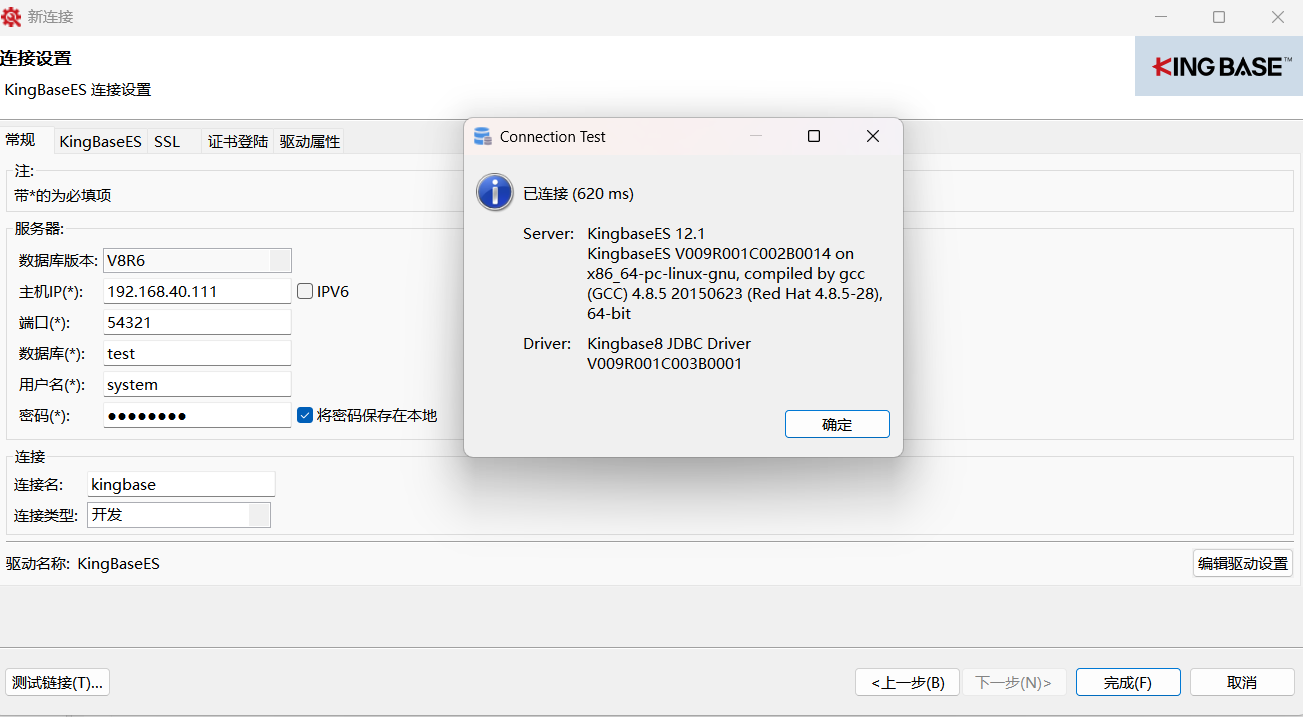Click the 完成(F) button
The height and width of the screenshot is (717, 1303).
coord(1127,683)
